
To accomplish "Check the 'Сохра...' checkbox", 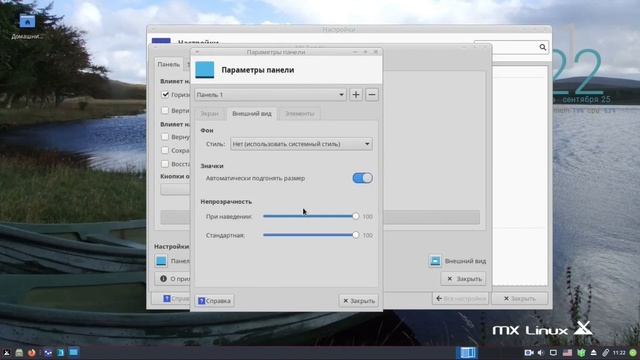I will [x=165, y=150].
